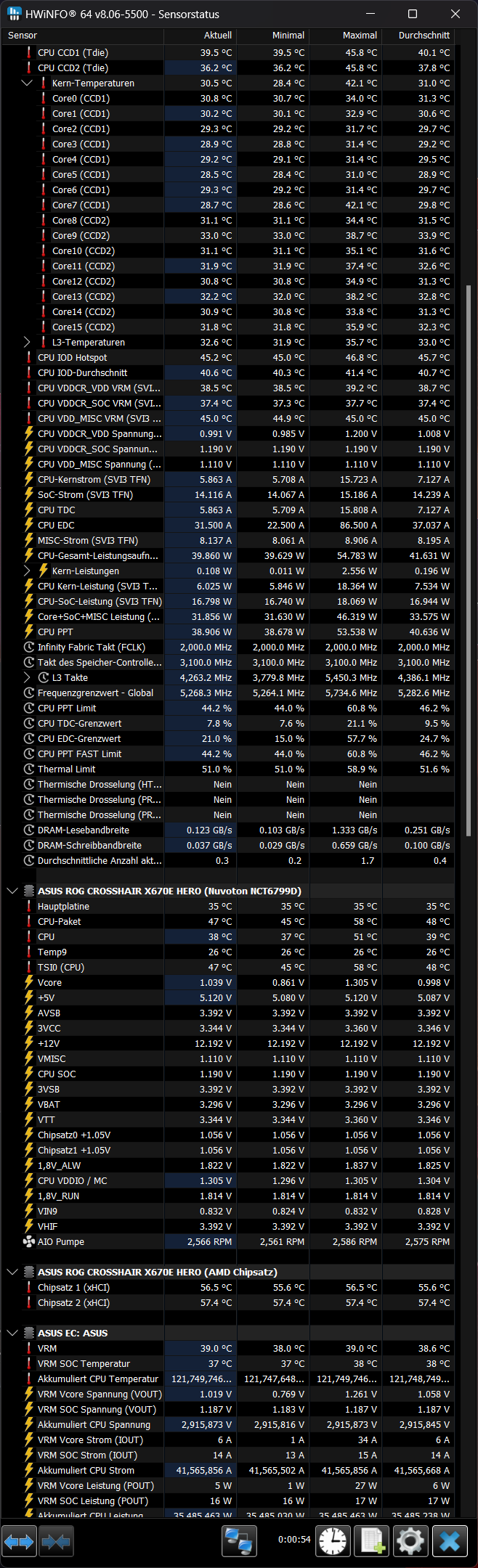Select the MISC-Strom (SVI3 TFN) row
The height and width of the screenshot is (1568, 478).
tap(228, 540)
